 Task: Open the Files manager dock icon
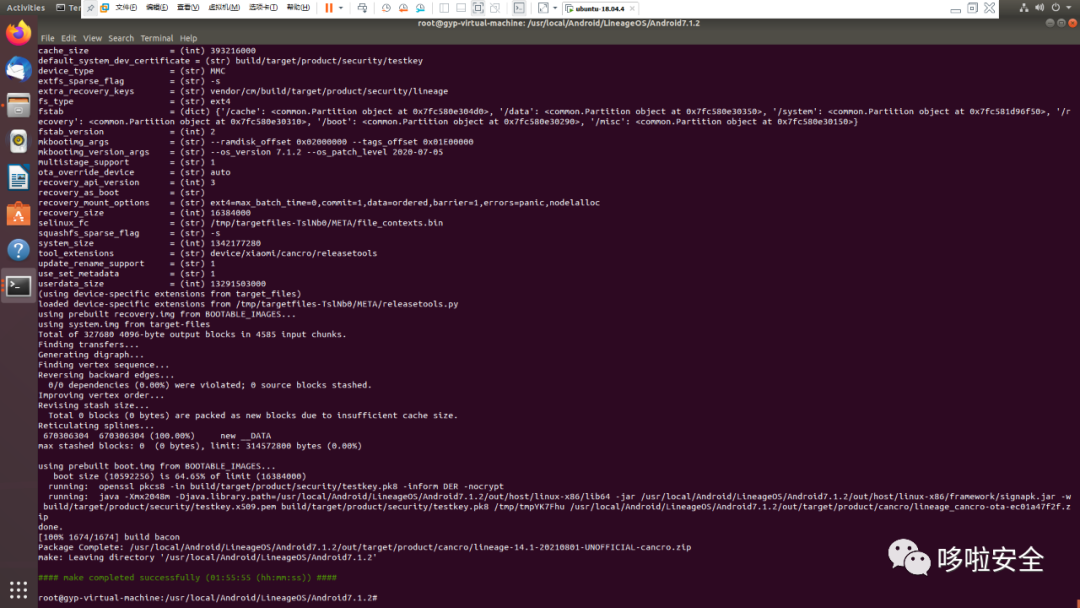[x=19, y=105]
